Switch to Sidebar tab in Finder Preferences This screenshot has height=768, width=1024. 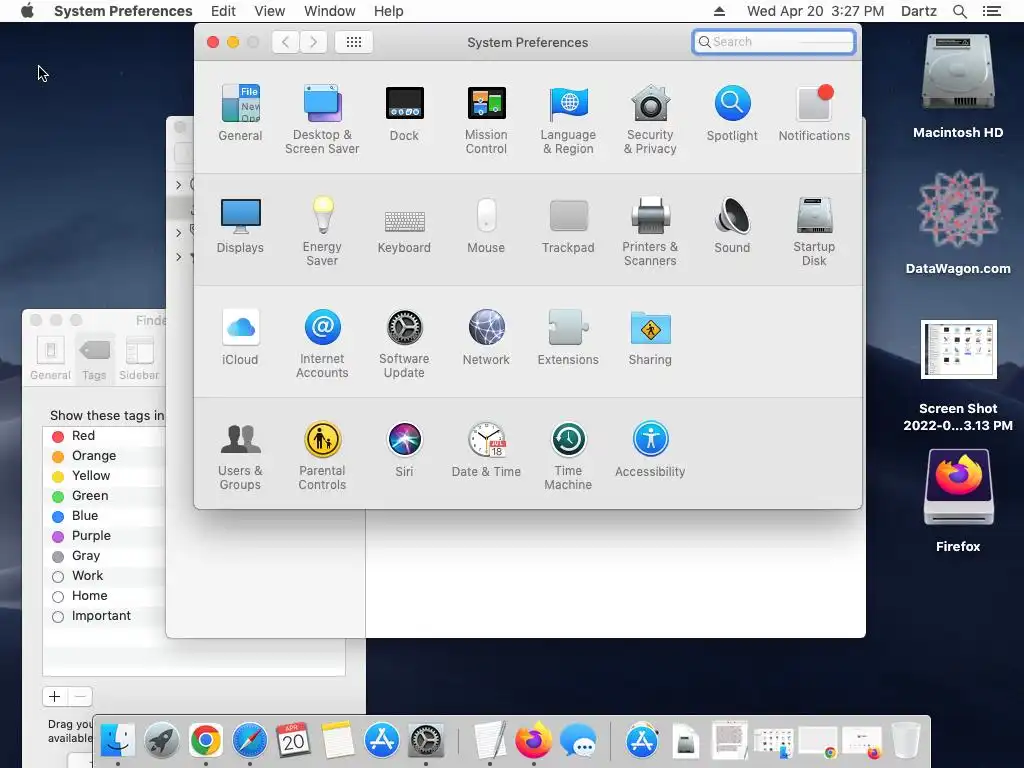139,358
